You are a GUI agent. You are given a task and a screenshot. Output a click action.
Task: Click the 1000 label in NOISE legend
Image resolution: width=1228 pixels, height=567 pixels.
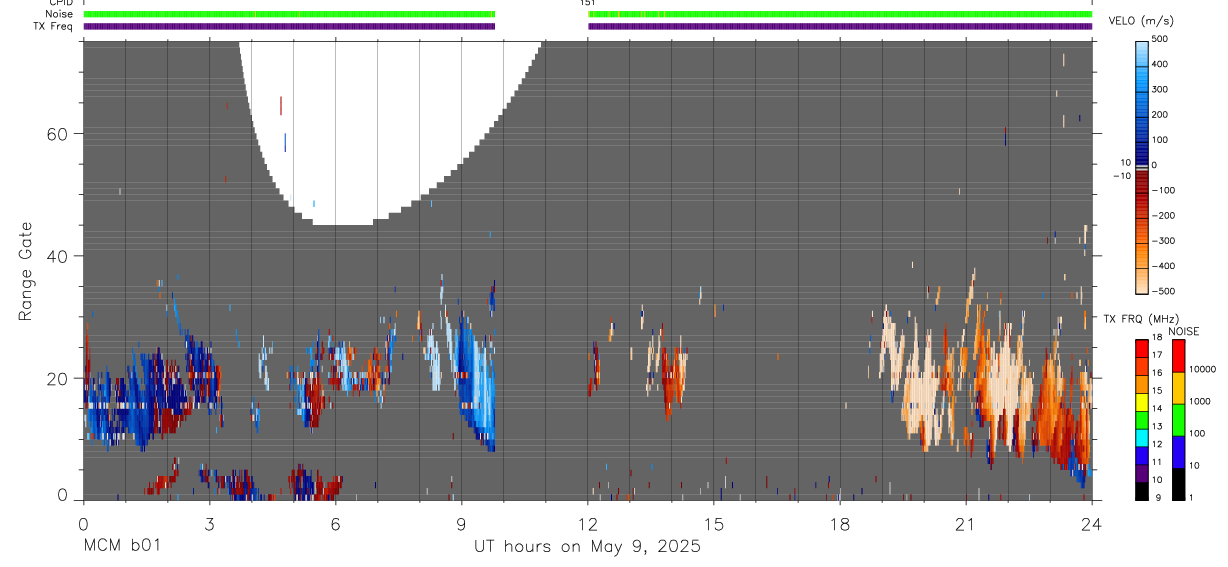click(x=1199, y=401)
